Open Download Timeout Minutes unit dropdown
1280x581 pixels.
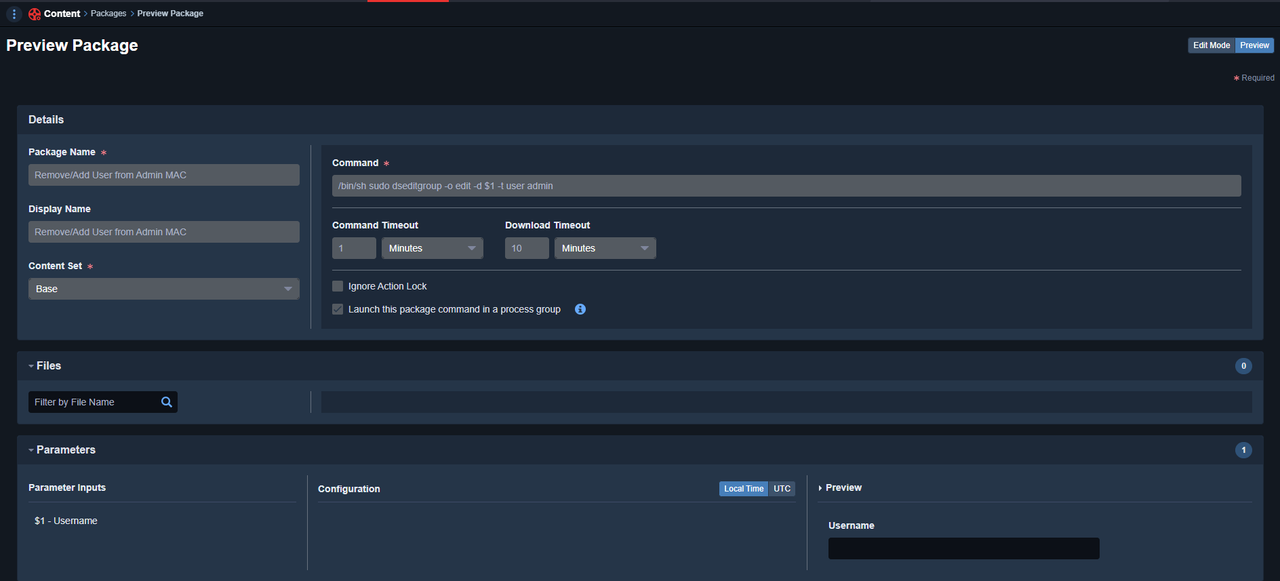[605, 248]
